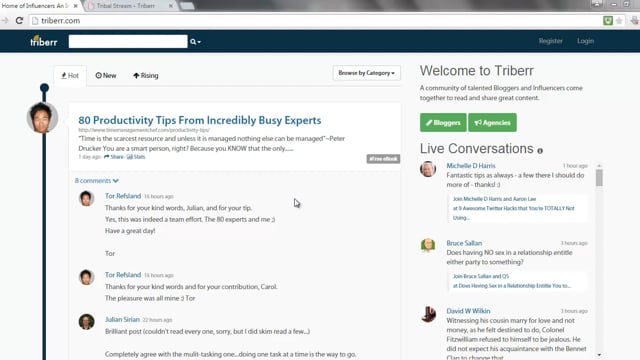This screenshot has width=640, height=360.
Task: View Stats for the productivity post
Action: click(136, 157)
